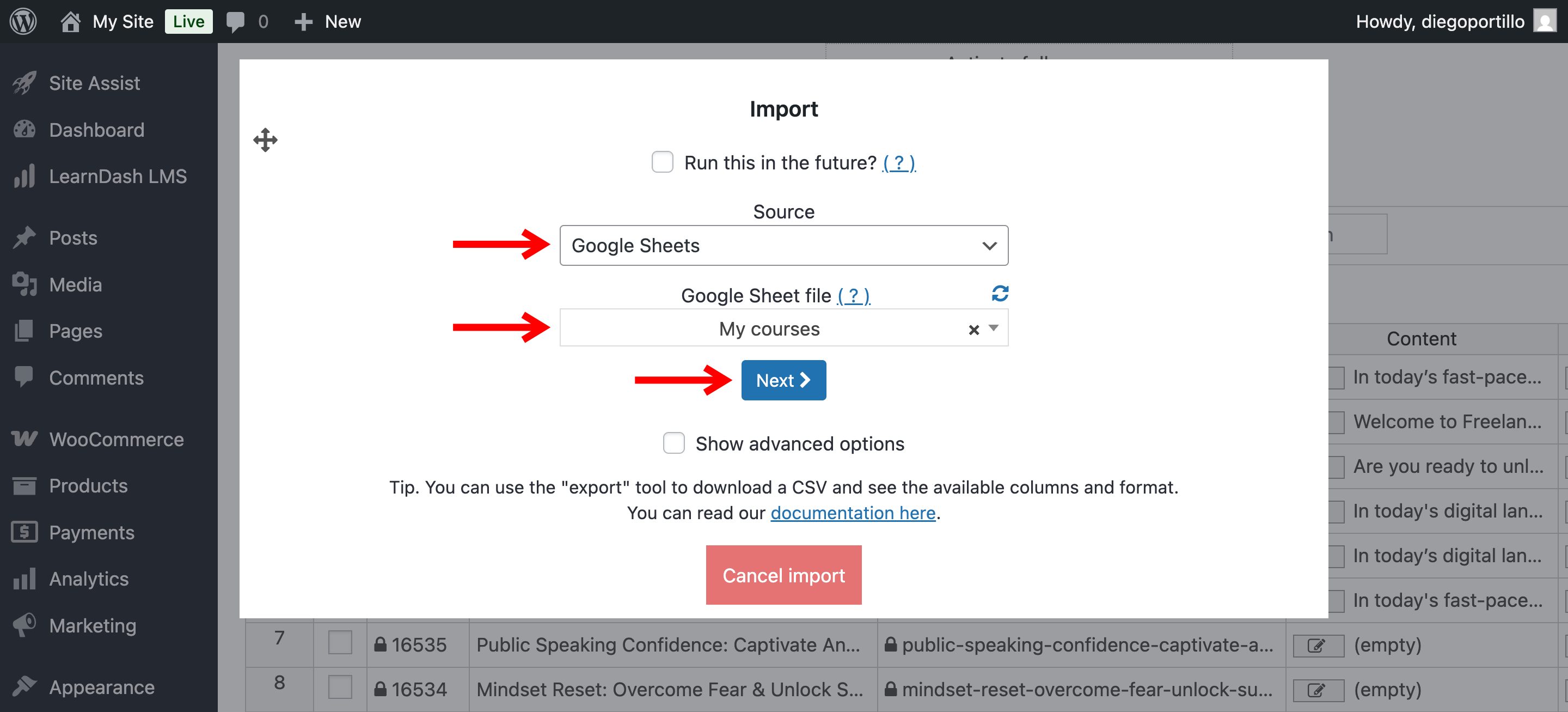Open the New content menu in admin bar

pyautogui.click(x=328, y=22)
